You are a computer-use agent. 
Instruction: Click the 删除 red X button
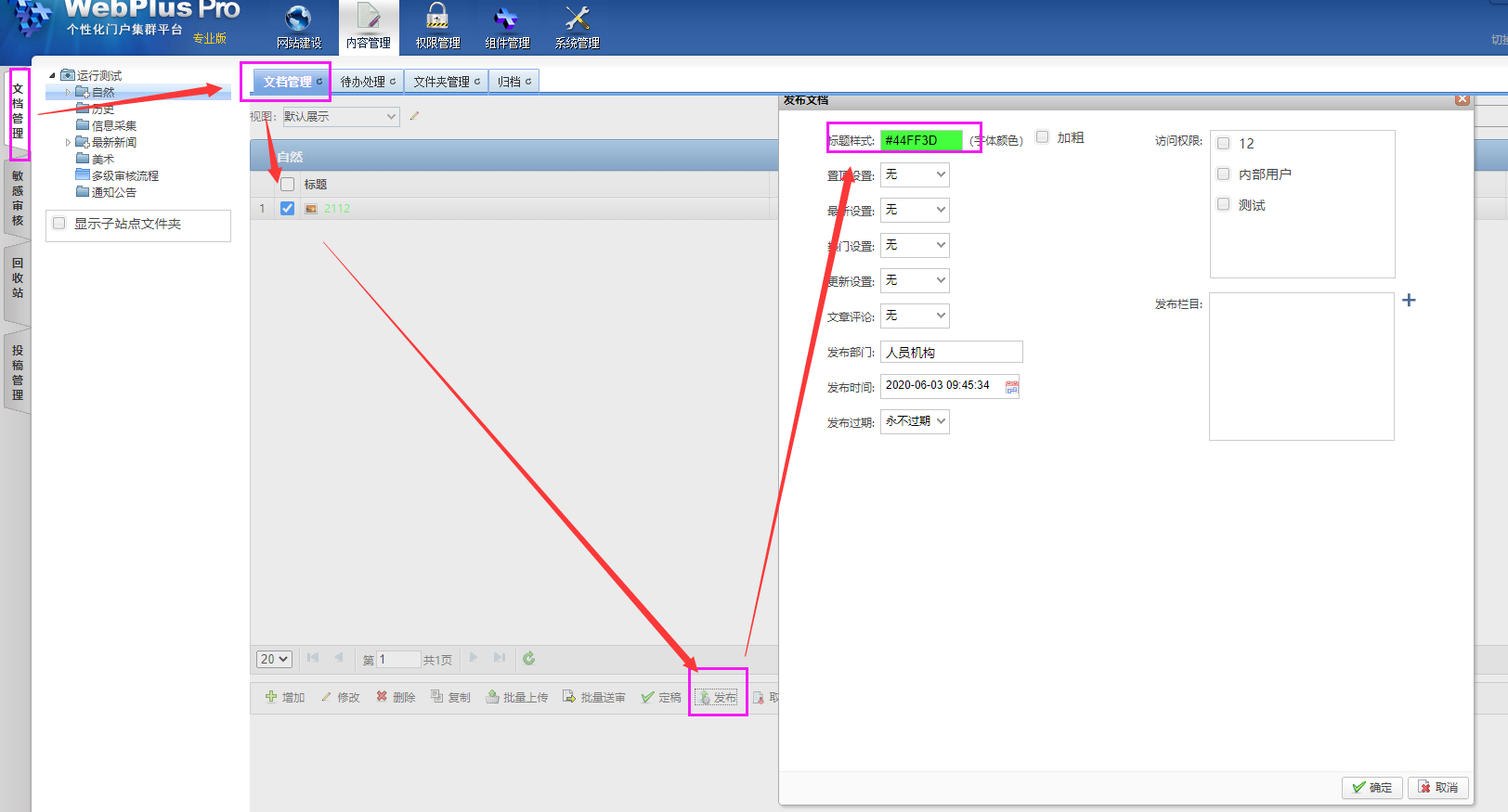click(396, 697)
